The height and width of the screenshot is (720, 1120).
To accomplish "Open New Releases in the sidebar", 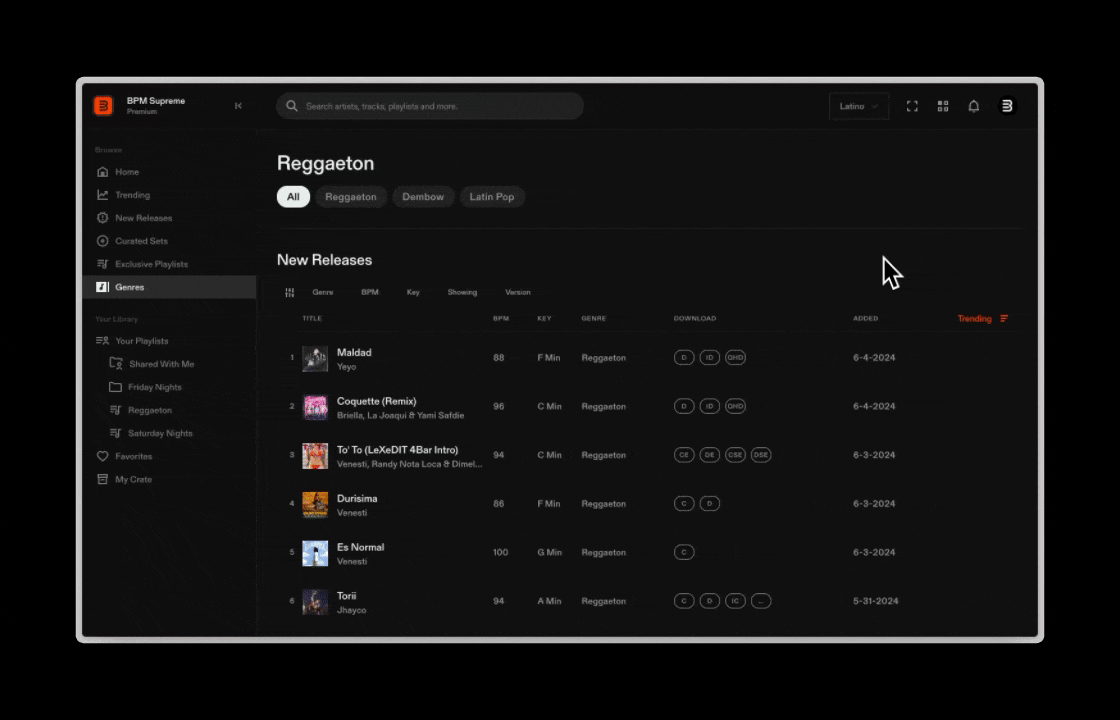I will (x=144, y=218).
